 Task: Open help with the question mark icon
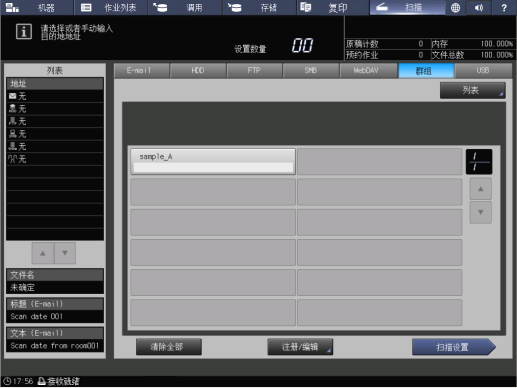click(x=504, y=7)
